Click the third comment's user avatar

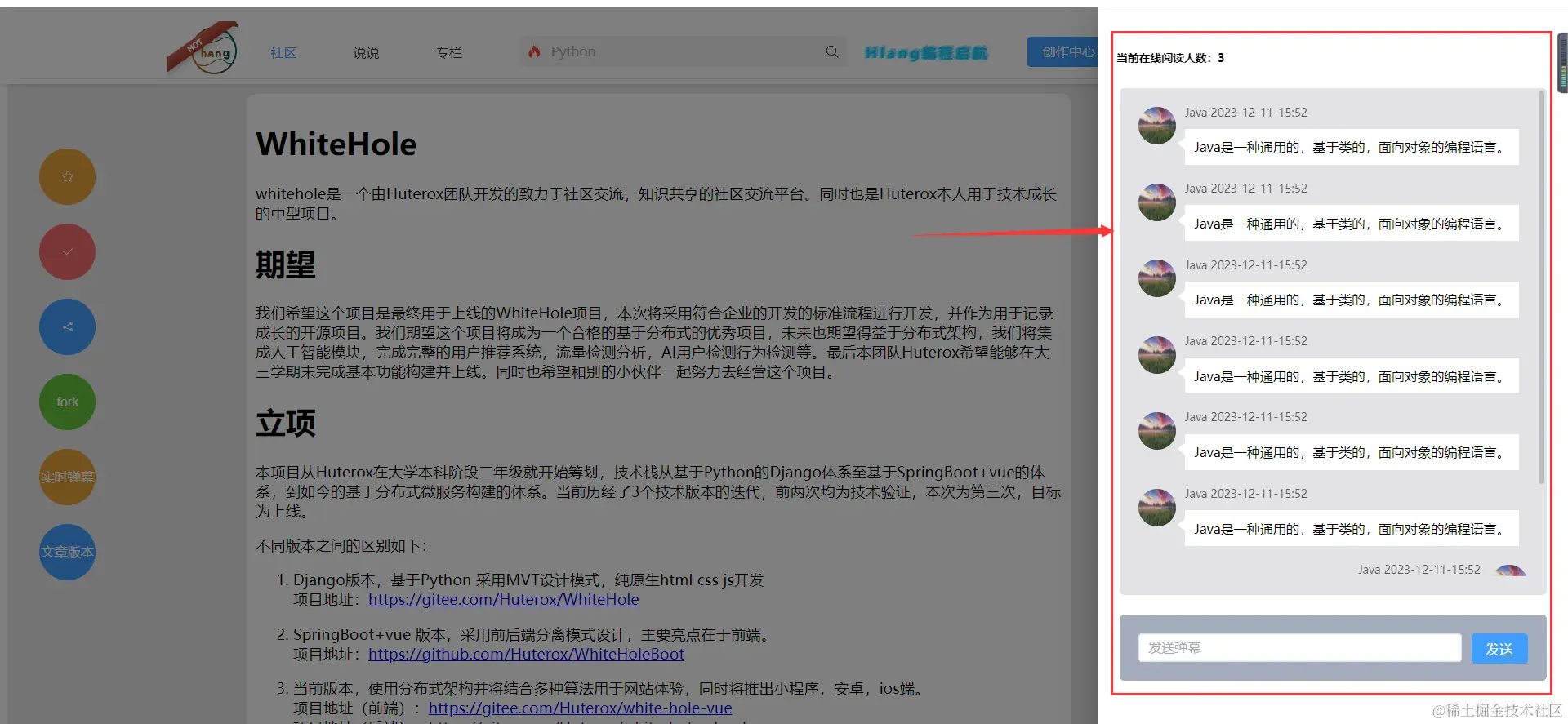[x=1157, y=278]
